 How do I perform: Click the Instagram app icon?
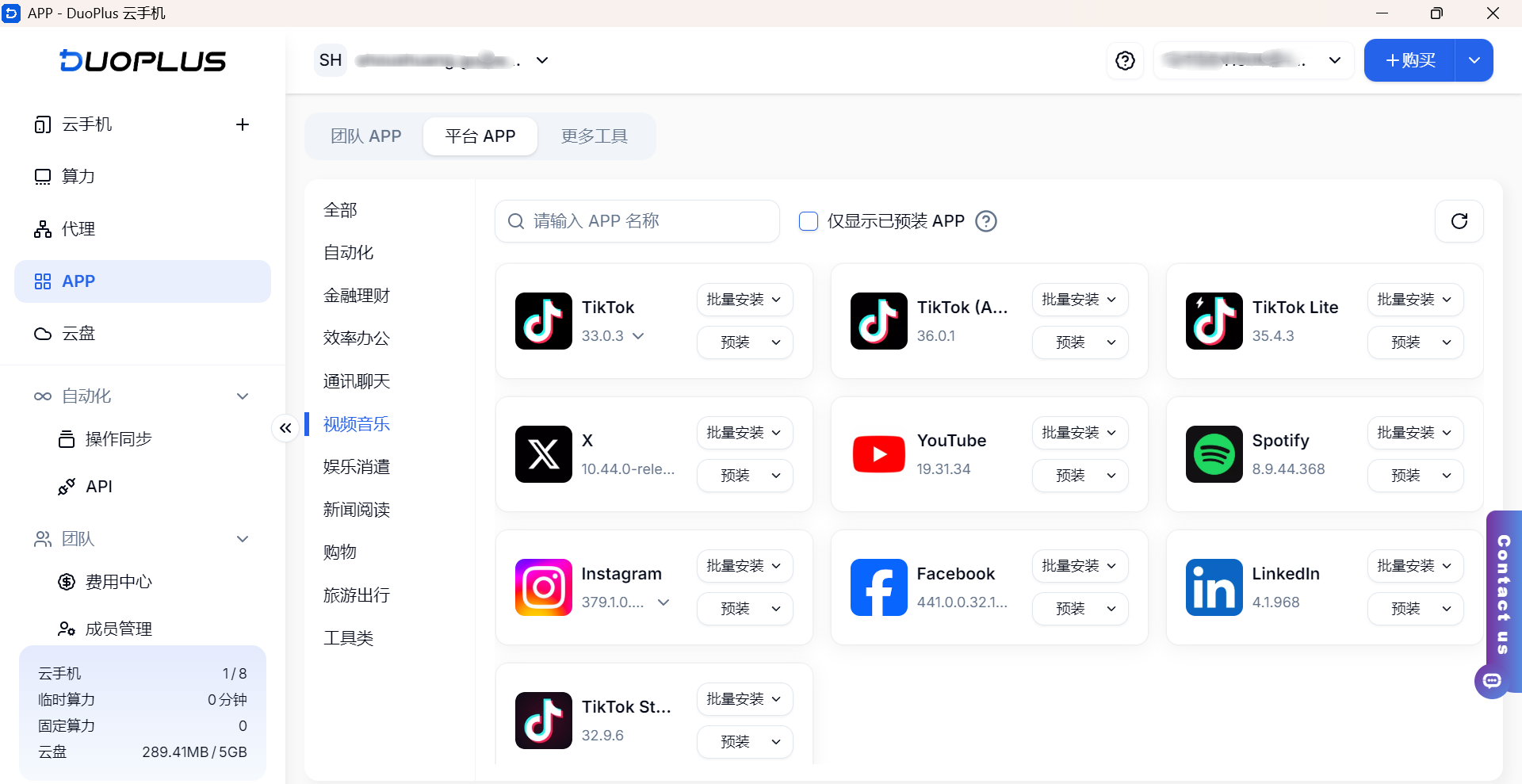[x=543, y=587]
